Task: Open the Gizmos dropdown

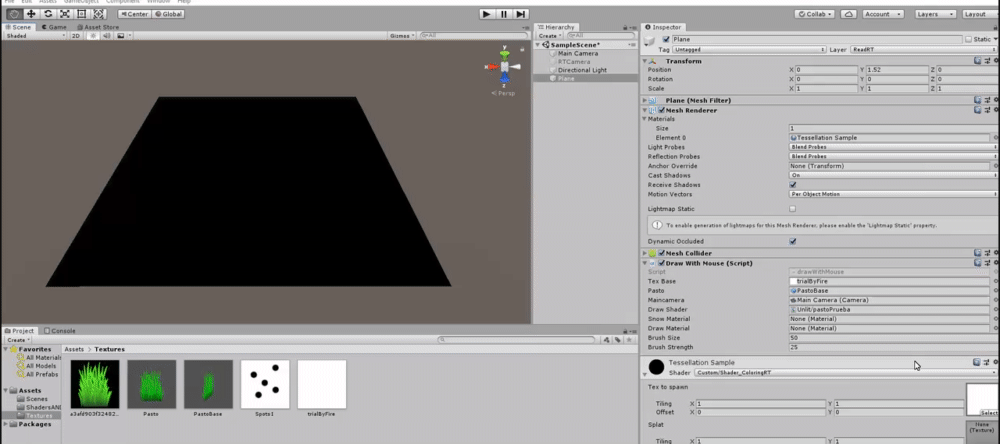Action: (402, 36)
